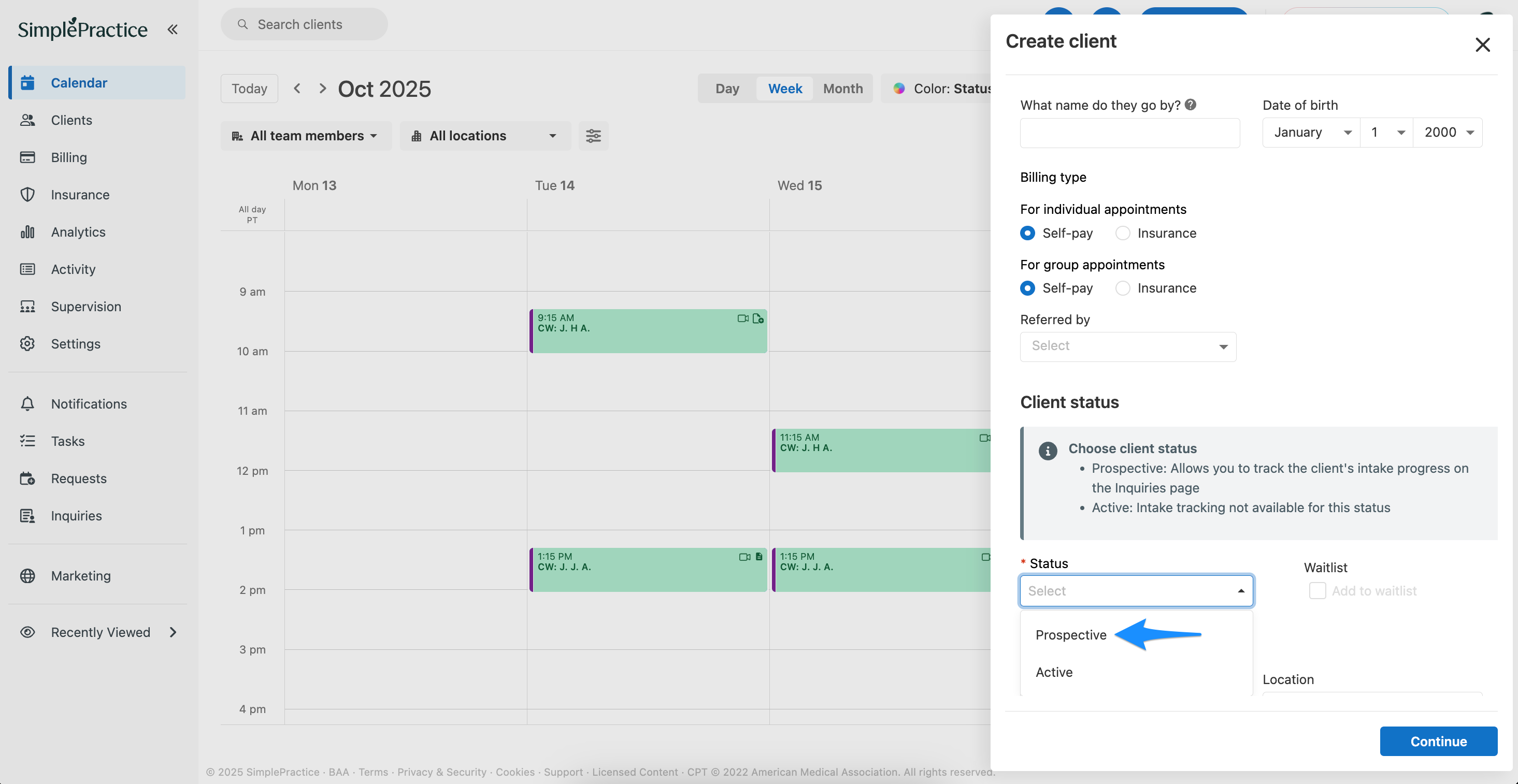
Task: Open Calendar in the sidebar
Action: click(98, 82)
